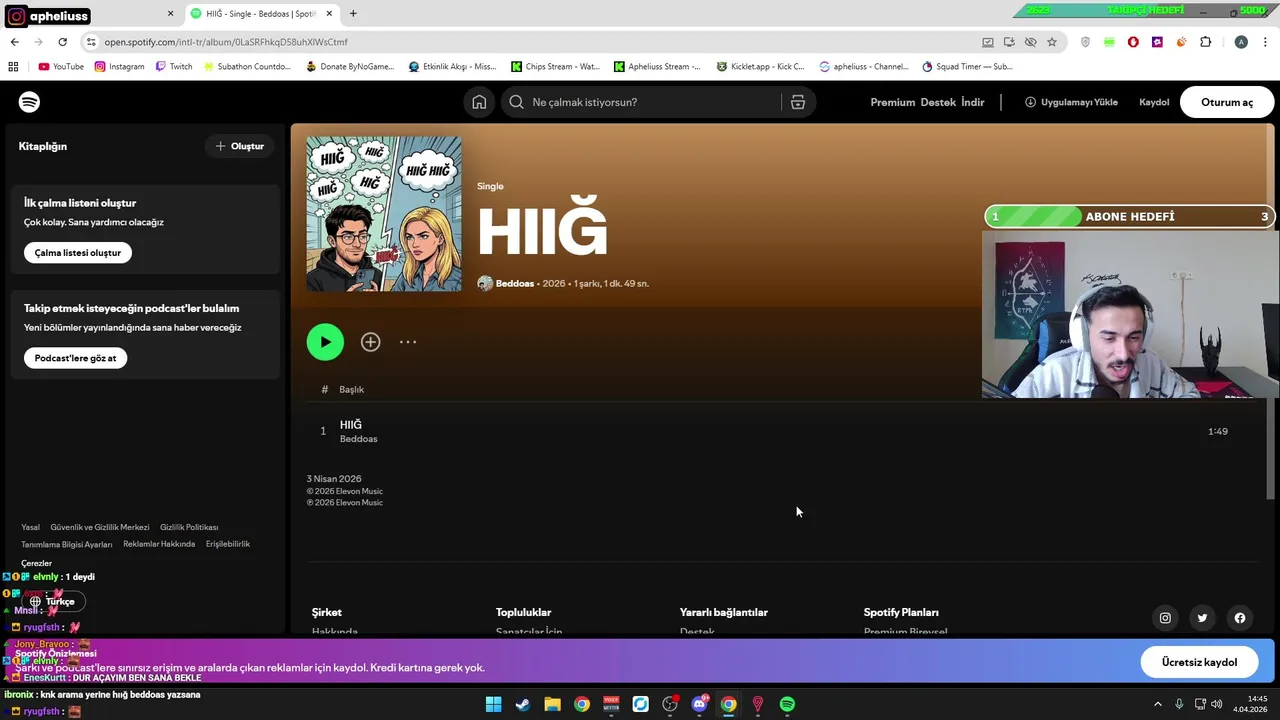Switch to the apheliuss browser tab
The width and height of the screenshot is (1280, 720).
pos(90,14)
